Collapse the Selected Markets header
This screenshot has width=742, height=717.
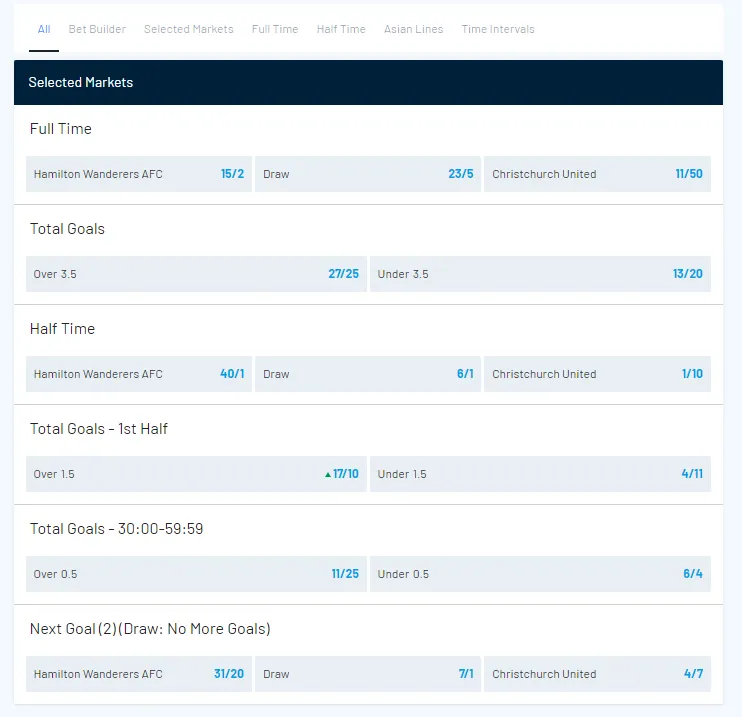pyautogui.click(x=368, y=82)
